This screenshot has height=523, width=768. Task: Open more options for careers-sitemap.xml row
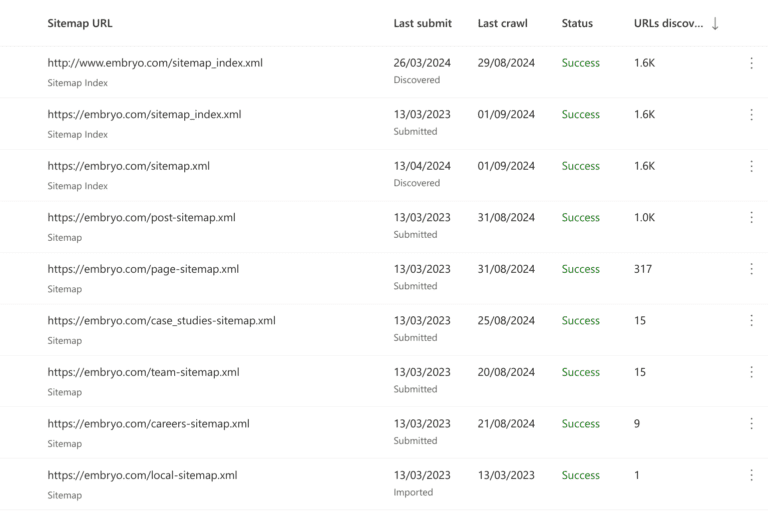point(751,424)
